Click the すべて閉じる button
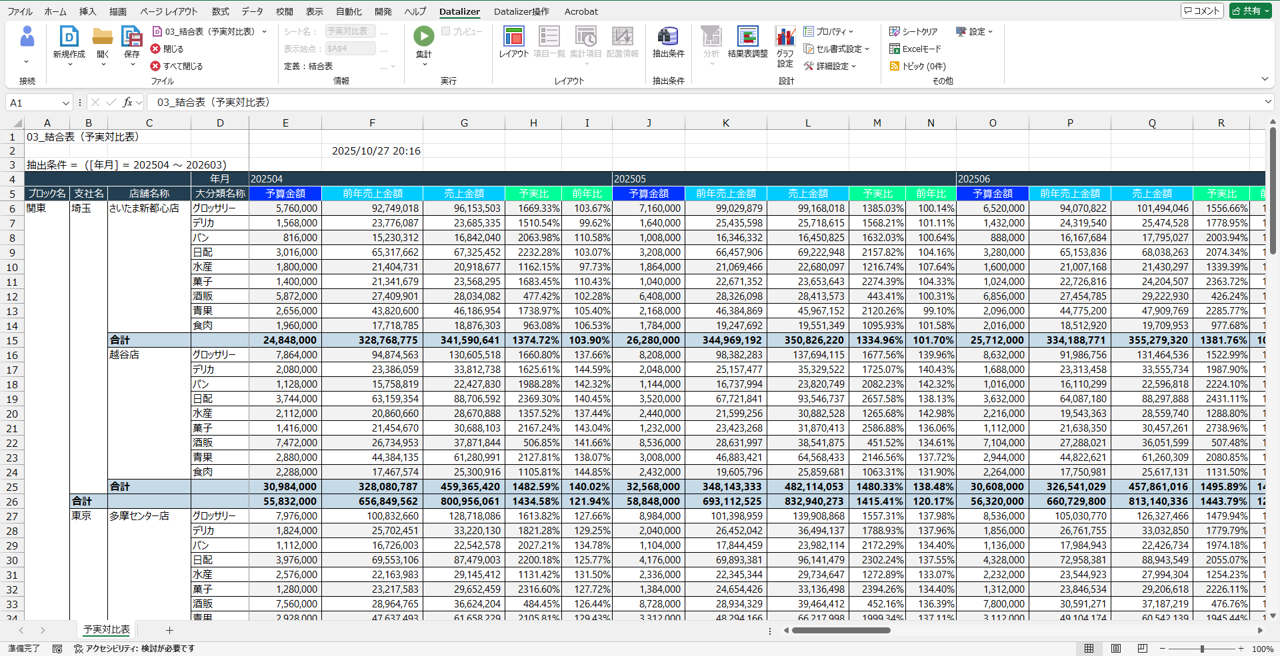Screen dimensions: 1280x656 point(176,66)
